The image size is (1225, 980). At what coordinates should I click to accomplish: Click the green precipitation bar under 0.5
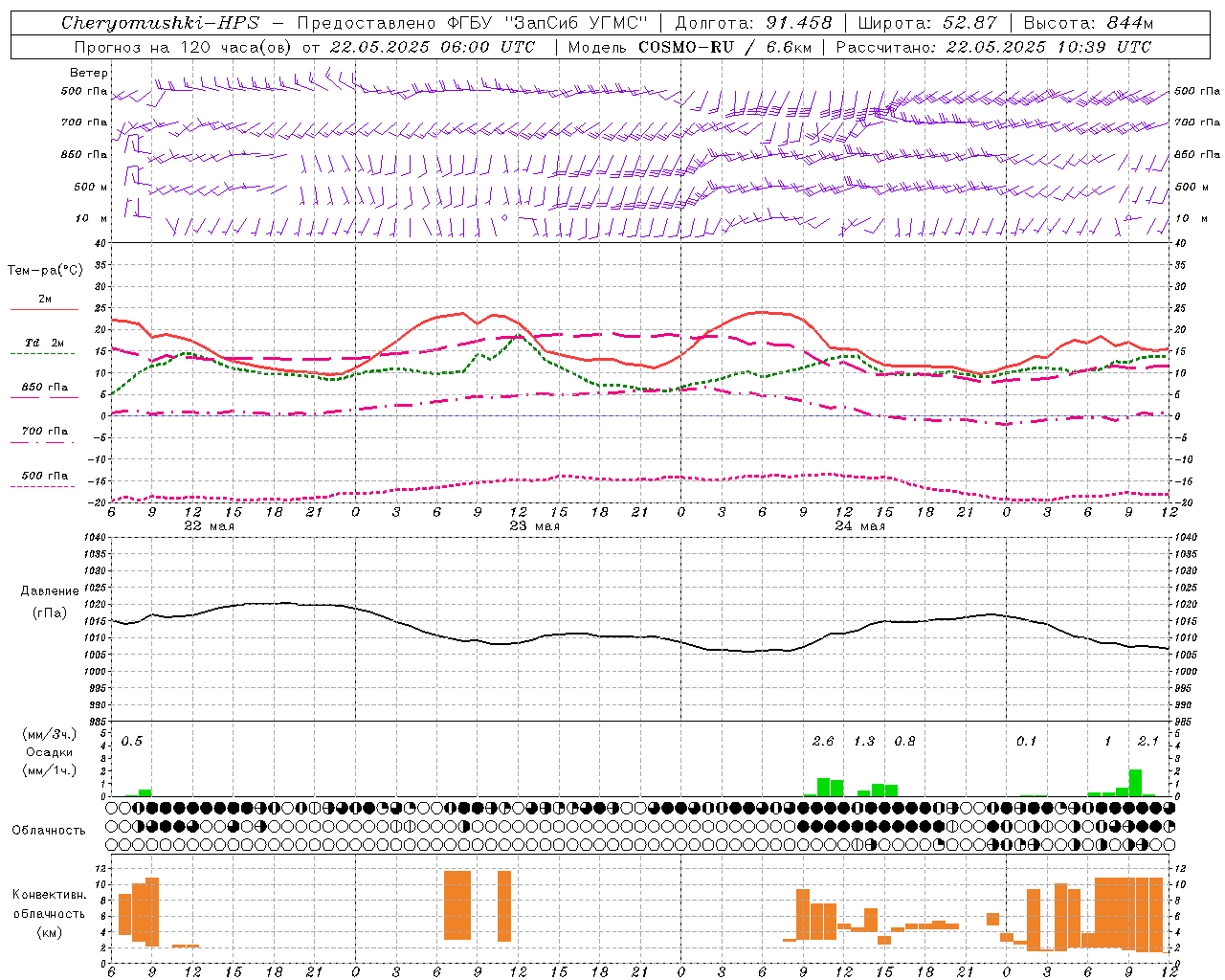coord(145,792)
